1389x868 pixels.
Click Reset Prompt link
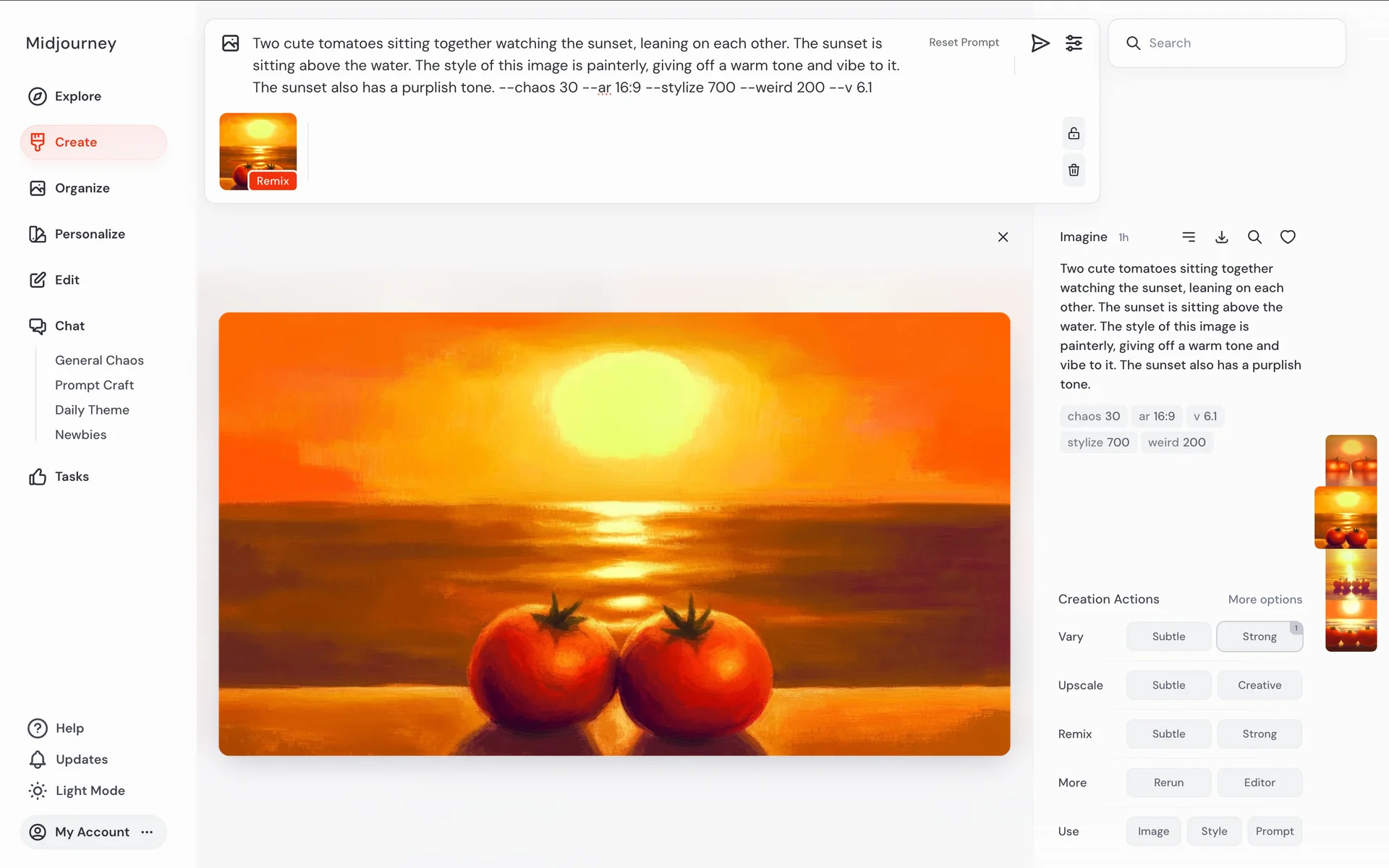click(x=964, y=43)
